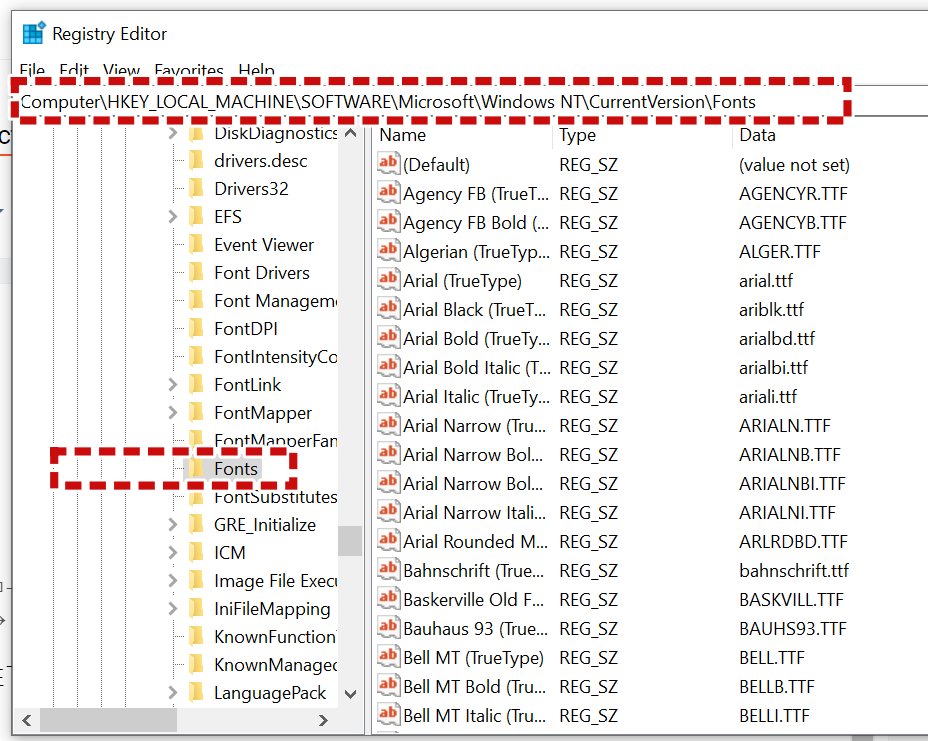Open the View menu
The height and width of the screenshot is (741, 928).
click(121, 70)
